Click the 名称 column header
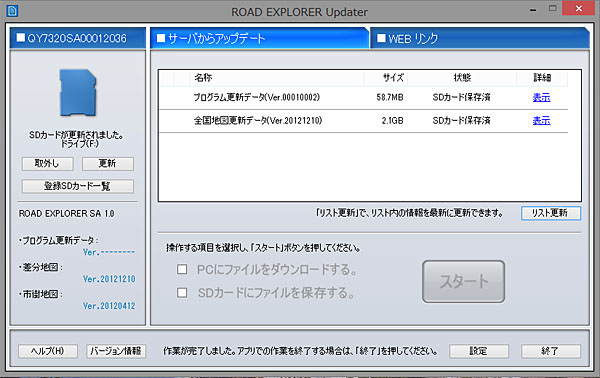 [x=277, y=78]
